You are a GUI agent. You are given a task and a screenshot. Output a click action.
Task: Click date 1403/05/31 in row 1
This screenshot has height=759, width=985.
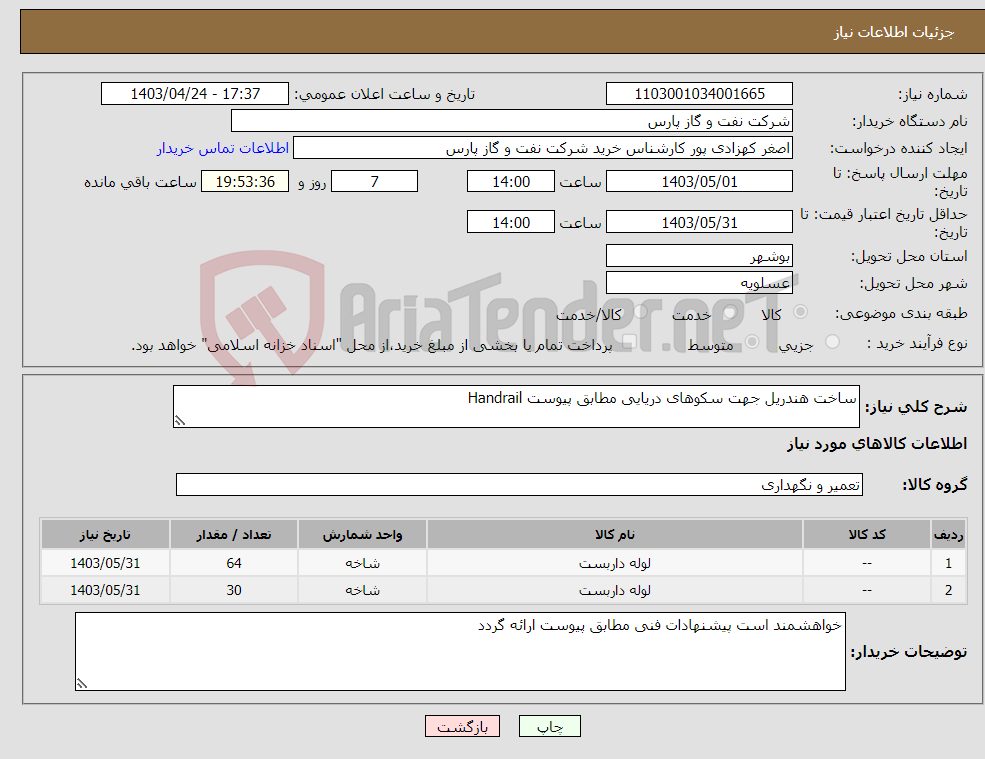(x=105, y=563)
